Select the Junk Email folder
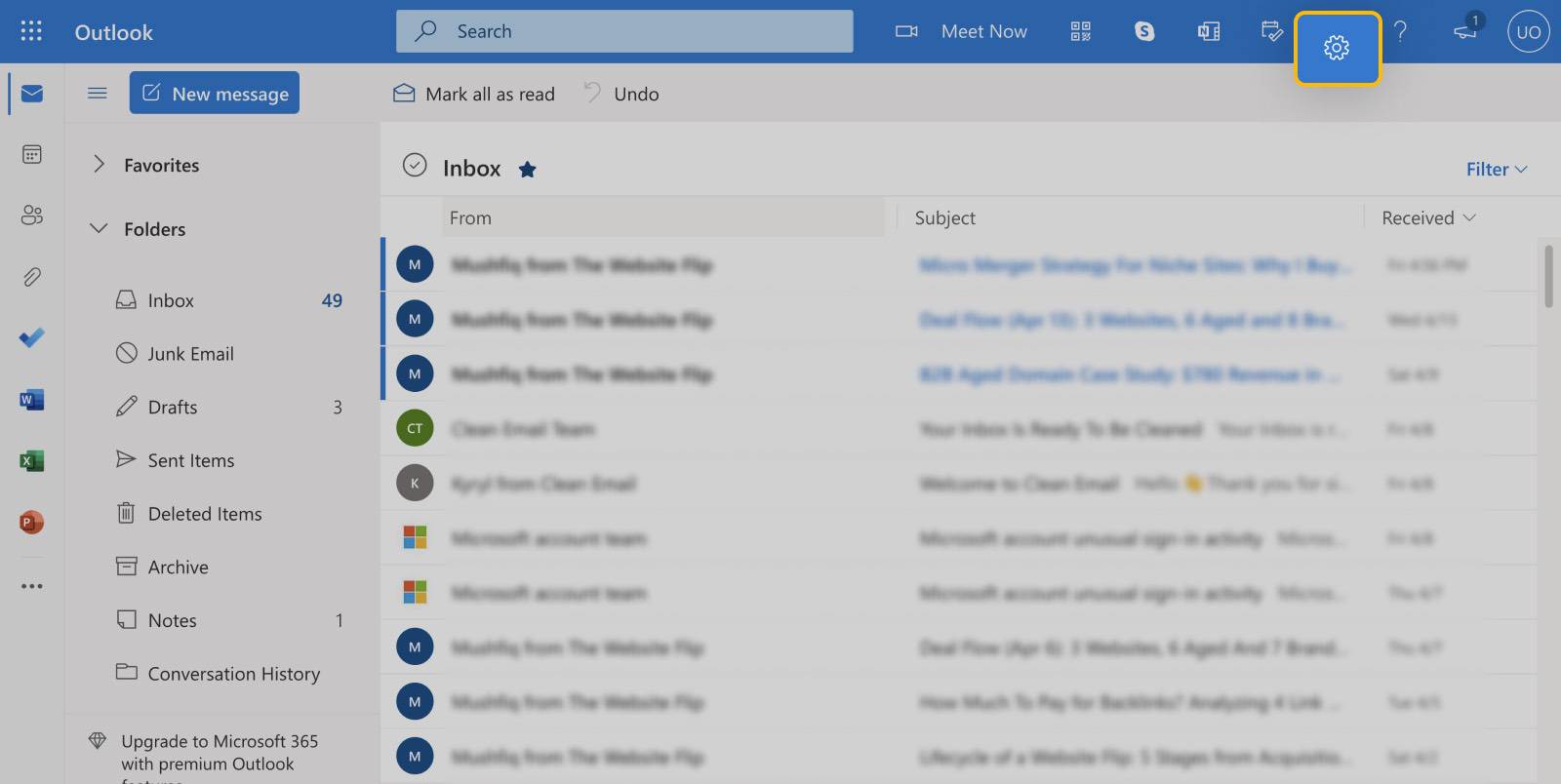Image resolution: width=1561 pixels, height=784 pixels. (x=190, y=354)
